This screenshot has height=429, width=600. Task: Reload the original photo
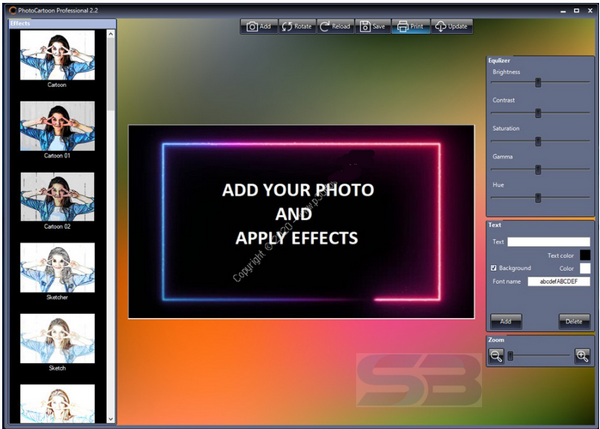click(x=335, y=26)
